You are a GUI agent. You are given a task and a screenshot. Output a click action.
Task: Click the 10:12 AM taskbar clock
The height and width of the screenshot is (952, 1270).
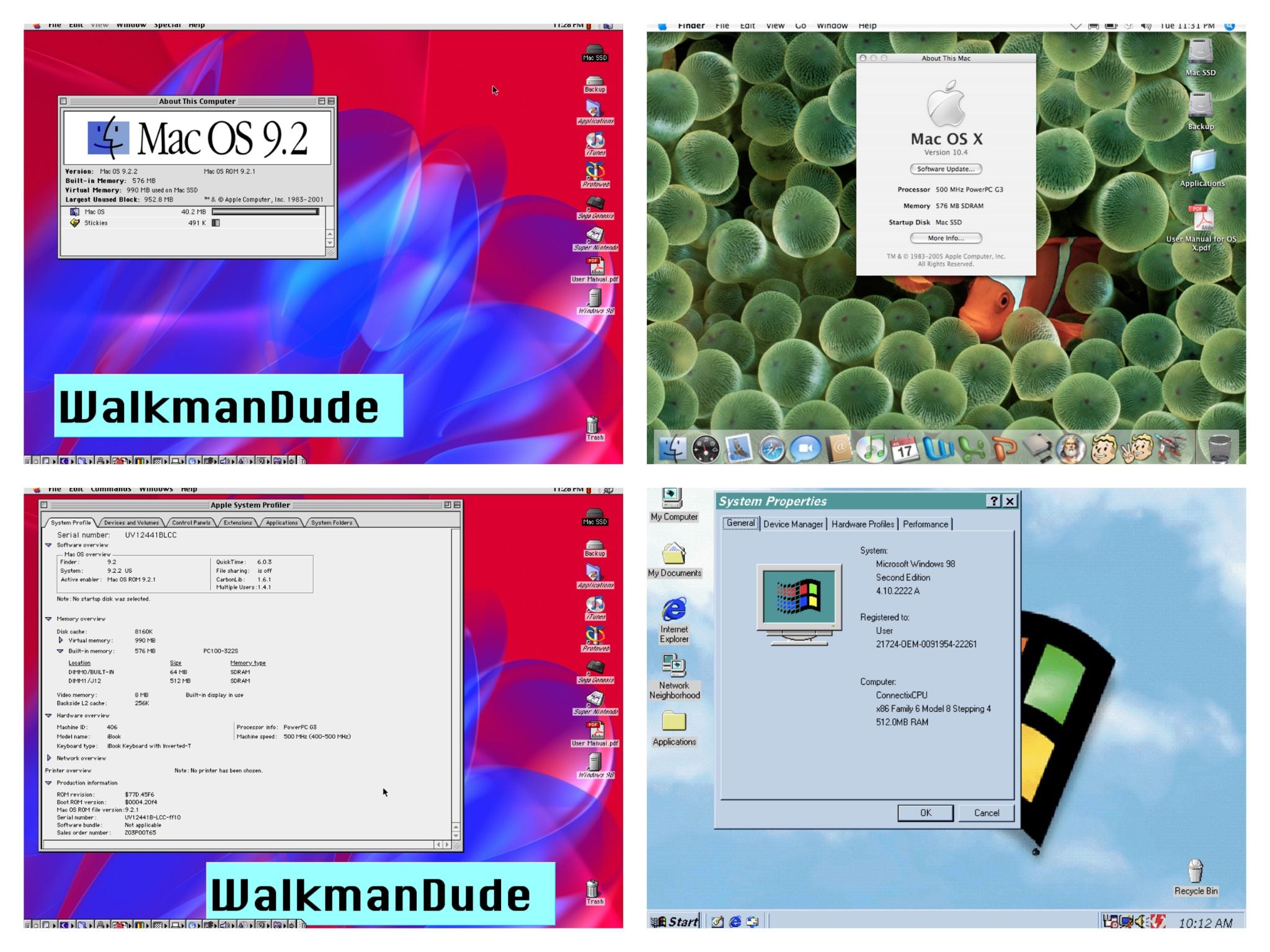[x=1205, y=923]
